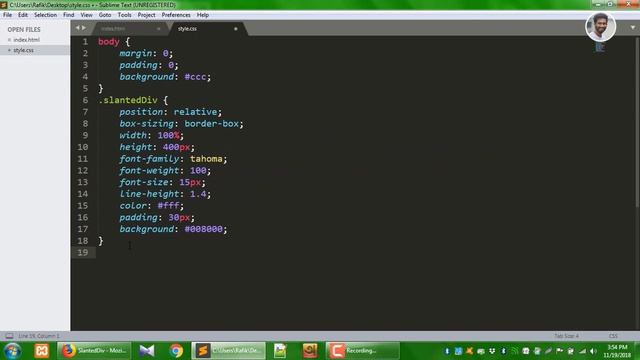Open the notepad-style app in taskbar
The image size is (640, 360).
click(x=280, y=351)
